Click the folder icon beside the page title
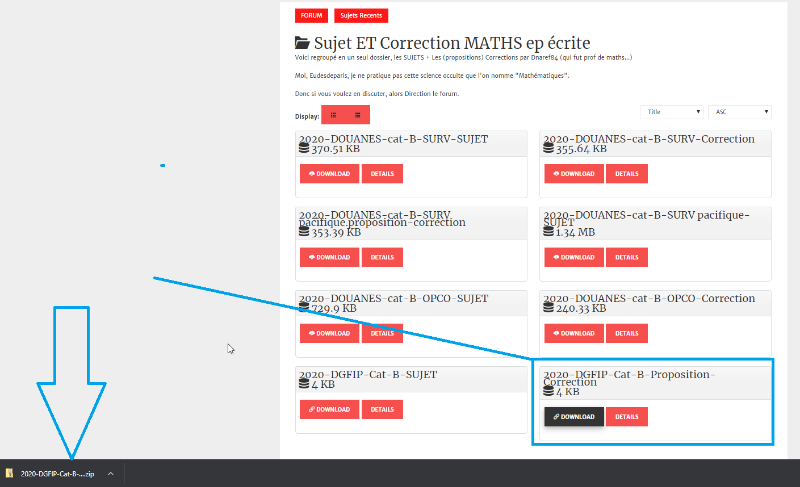 [x=302, y=43]
